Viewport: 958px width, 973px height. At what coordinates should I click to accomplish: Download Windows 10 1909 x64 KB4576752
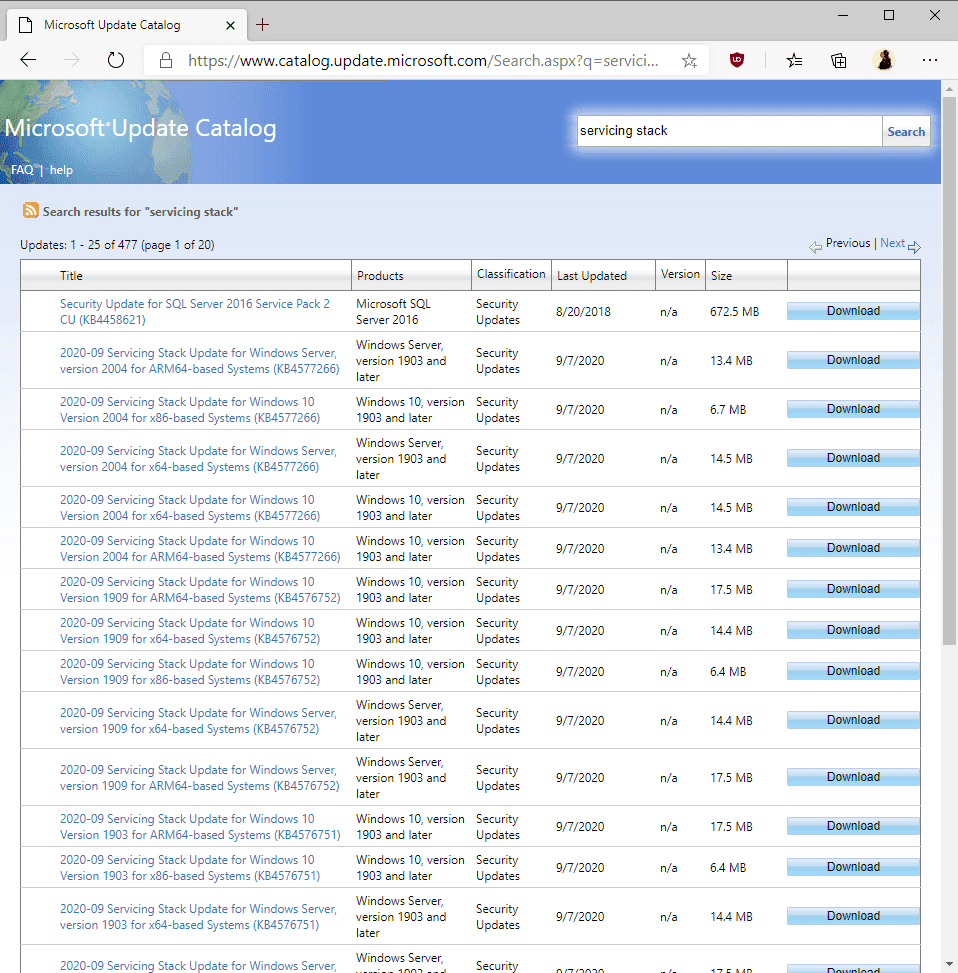pos(853,630)
